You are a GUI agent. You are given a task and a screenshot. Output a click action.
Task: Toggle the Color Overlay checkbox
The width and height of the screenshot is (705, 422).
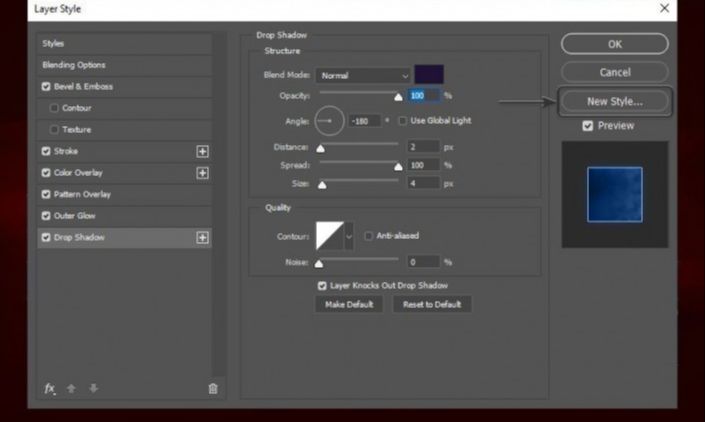click(46, 173)
